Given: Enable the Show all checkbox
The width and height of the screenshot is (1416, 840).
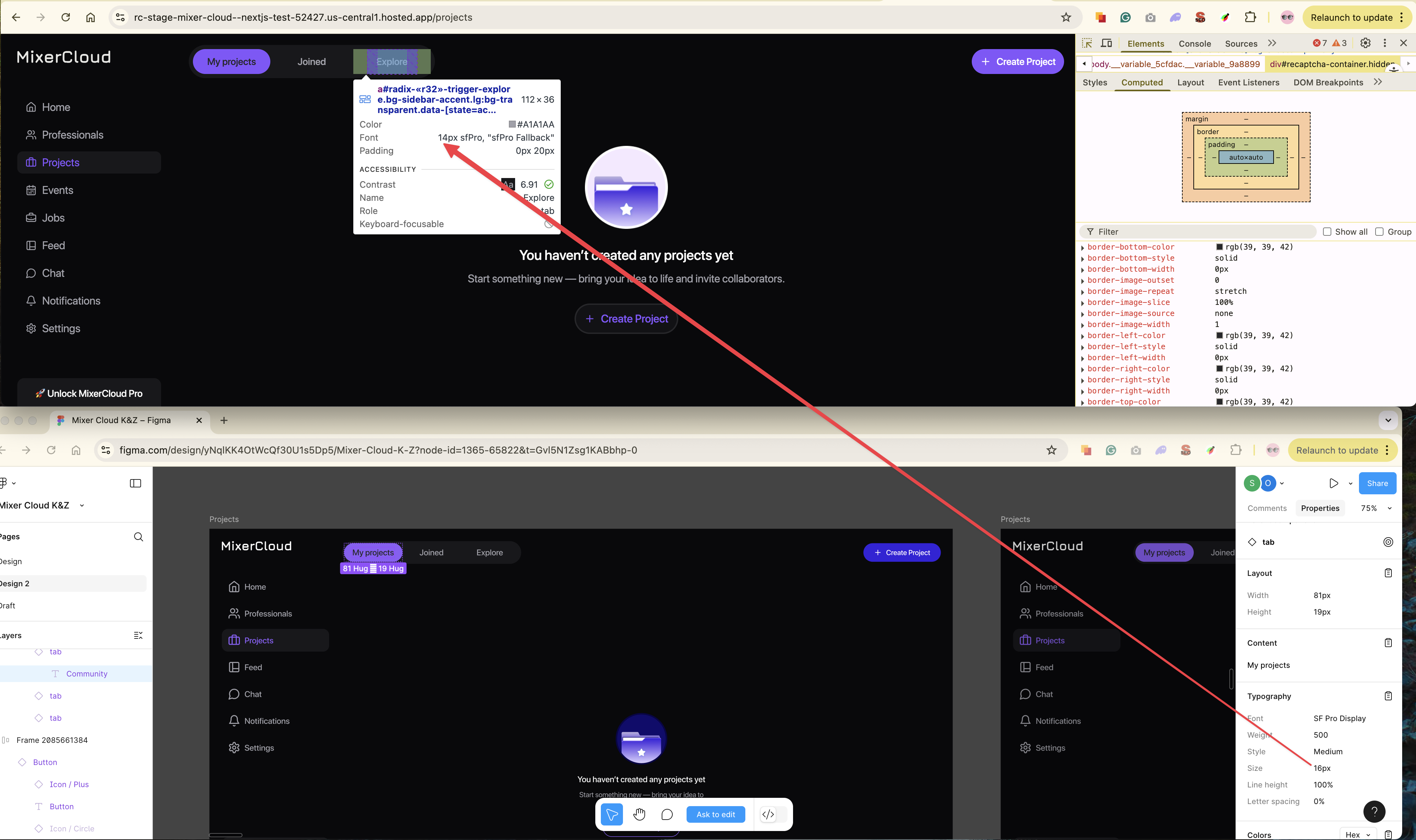Looking at the screenshot, I should coord(1326,232).
